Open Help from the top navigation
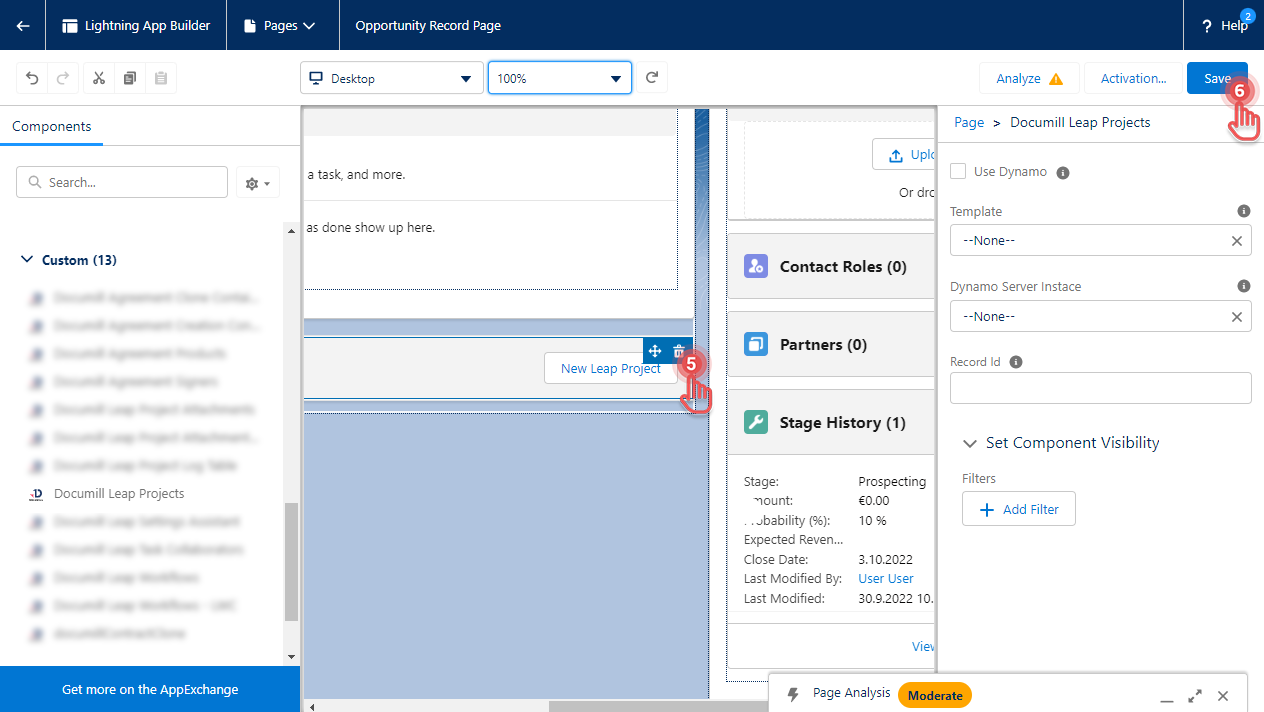1264x712 pixels. [x=1222, y=25]
